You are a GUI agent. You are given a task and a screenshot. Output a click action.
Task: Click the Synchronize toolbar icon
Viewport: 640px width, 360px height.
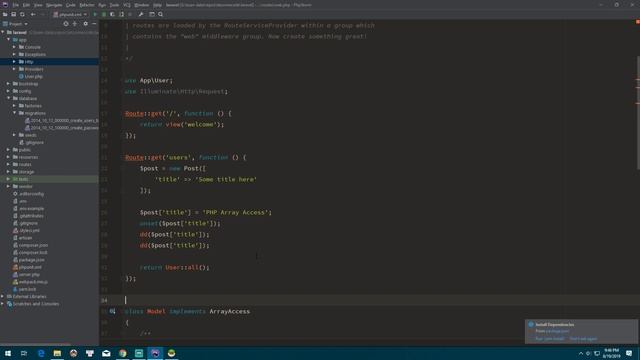(x=22, y=14)
